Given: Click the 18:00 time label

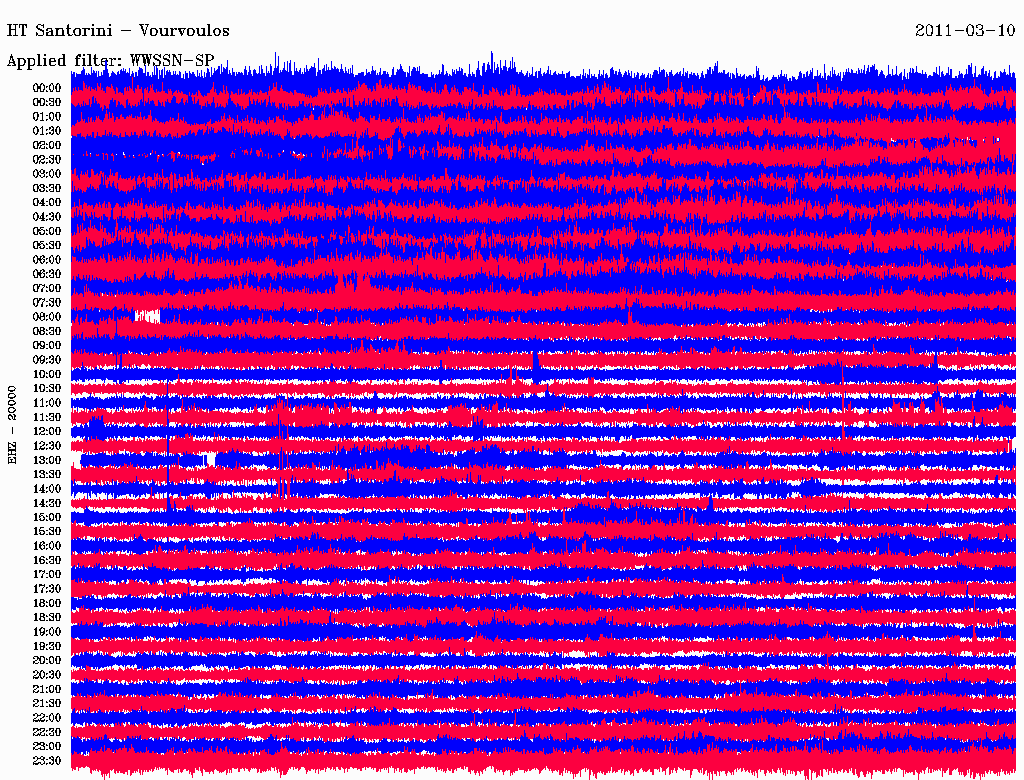Looking at the screenshot, I should [x=47, y=603].
